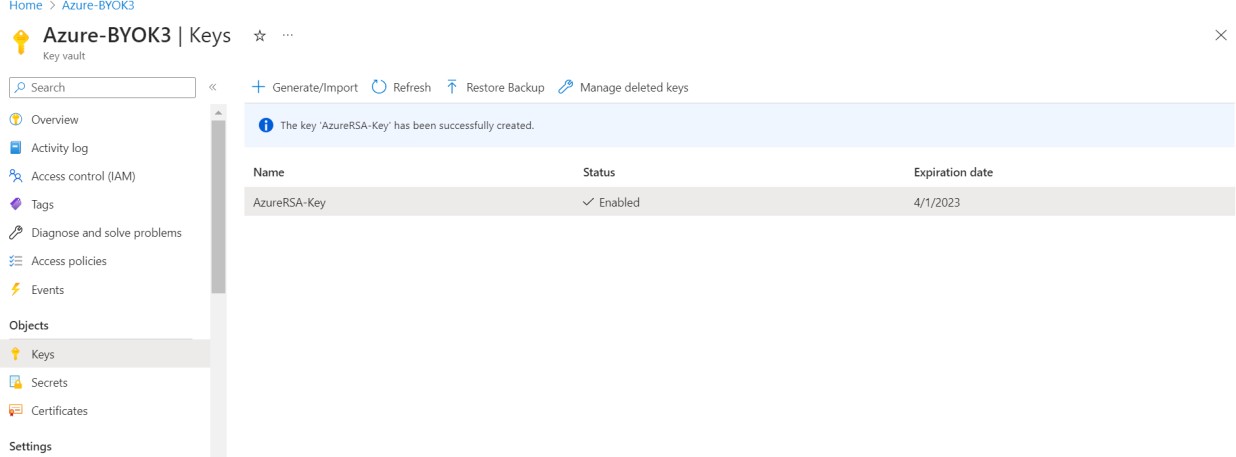Refresh the keys list
1236x457 pixels.
pos(401,88)
